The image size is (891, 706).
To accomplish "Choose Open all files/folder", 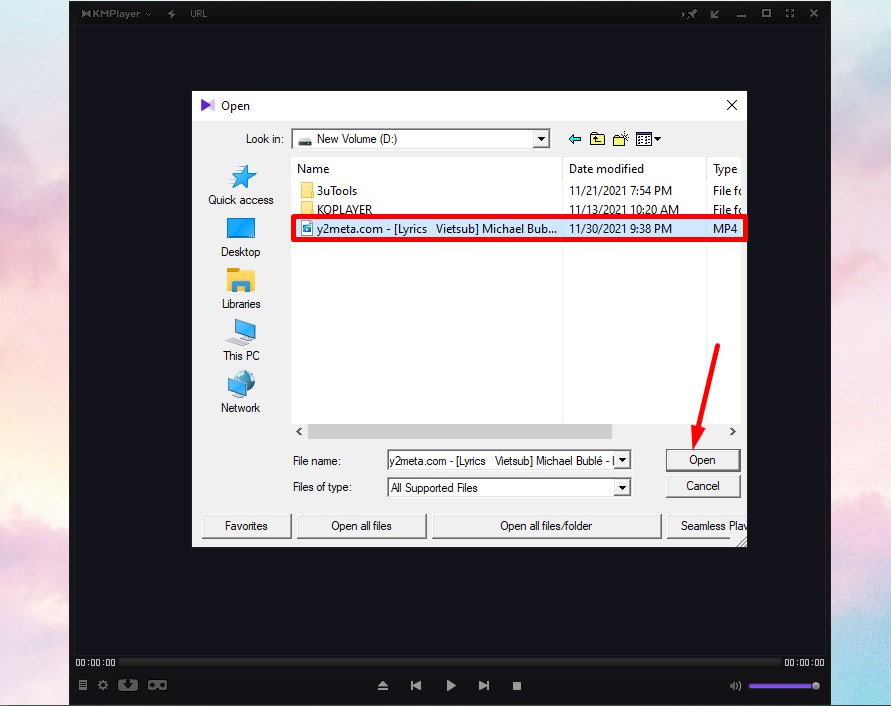I will coord(546,524).
